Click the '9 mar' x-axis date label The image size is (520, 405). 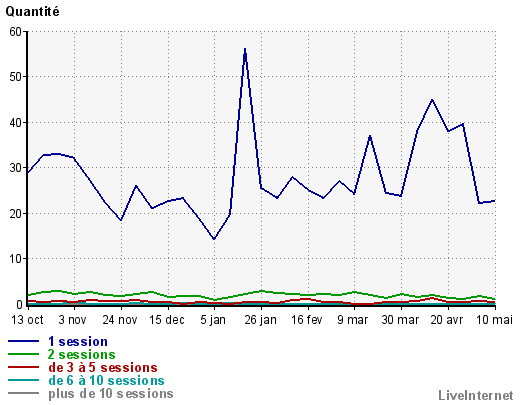(353, 320)
